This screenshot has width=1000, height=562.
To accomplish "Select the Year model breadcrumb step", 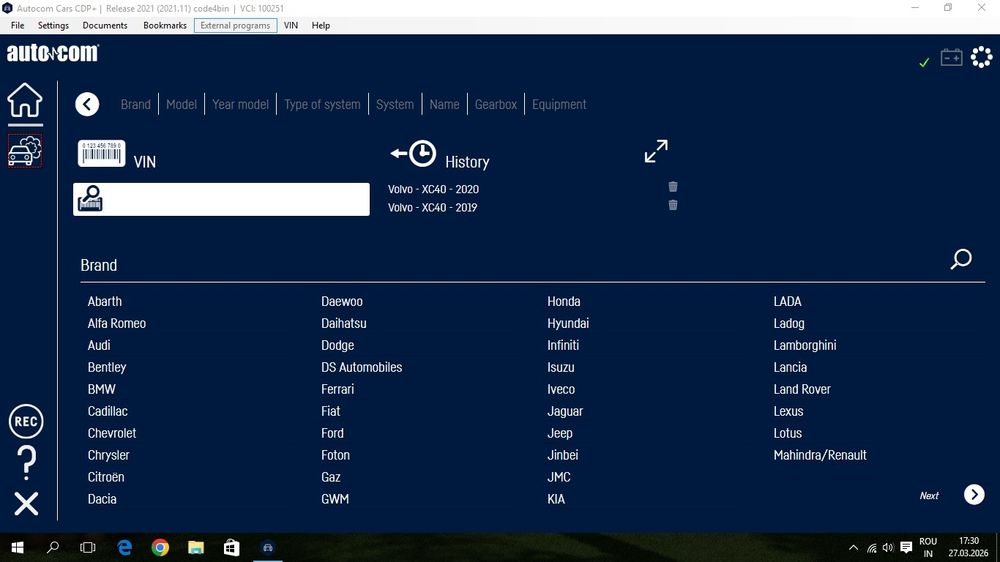I will click(x=240, y=104).
